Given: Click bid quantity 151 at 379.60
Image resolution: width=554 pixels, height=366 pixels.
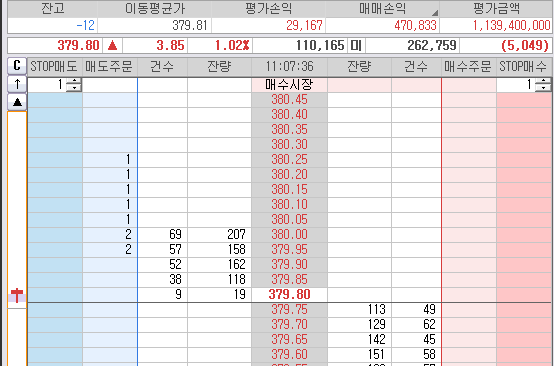Looking at the screenshot, I should point(359,355).
